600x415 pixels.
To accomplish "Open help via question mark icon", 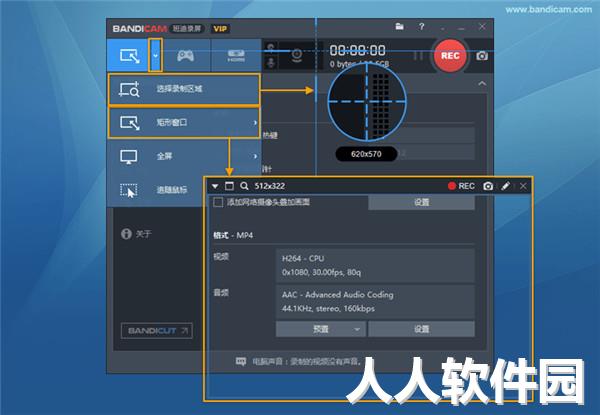I will point(421,27).
